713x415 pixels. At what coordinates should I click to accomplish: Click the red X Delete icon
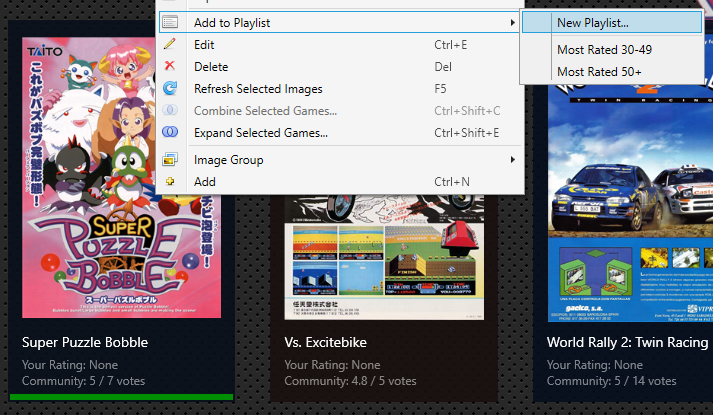coord(170,66)
